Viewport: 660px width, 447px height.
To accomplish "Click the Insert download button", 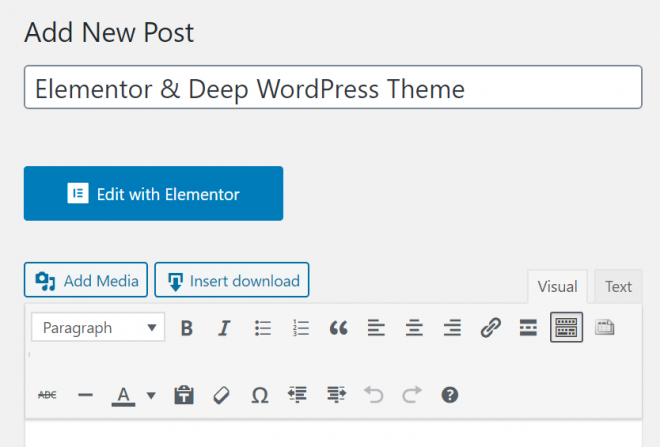I will tap(232, 280).
